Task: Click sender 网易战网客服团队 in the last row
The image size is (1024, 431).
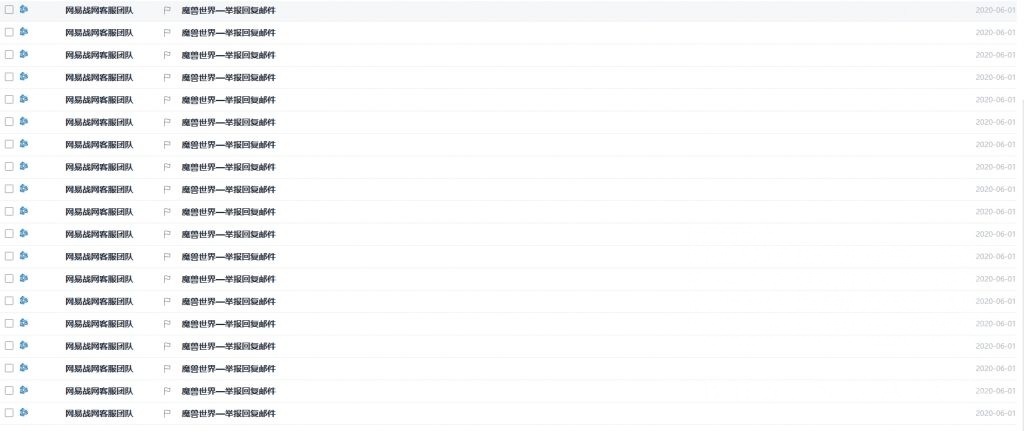Action: 99,413
